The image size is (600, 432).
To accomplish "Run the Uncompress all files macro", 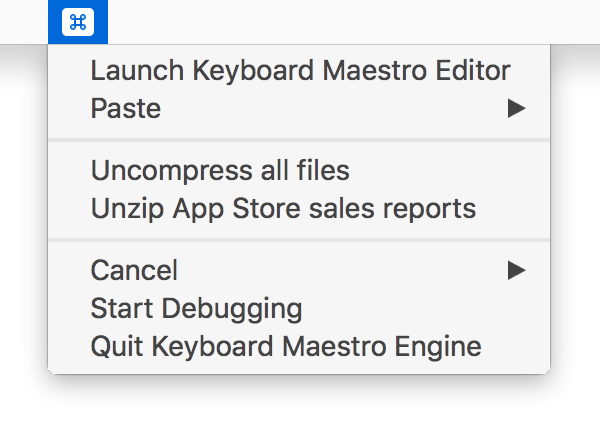I will tap(299, 170).
